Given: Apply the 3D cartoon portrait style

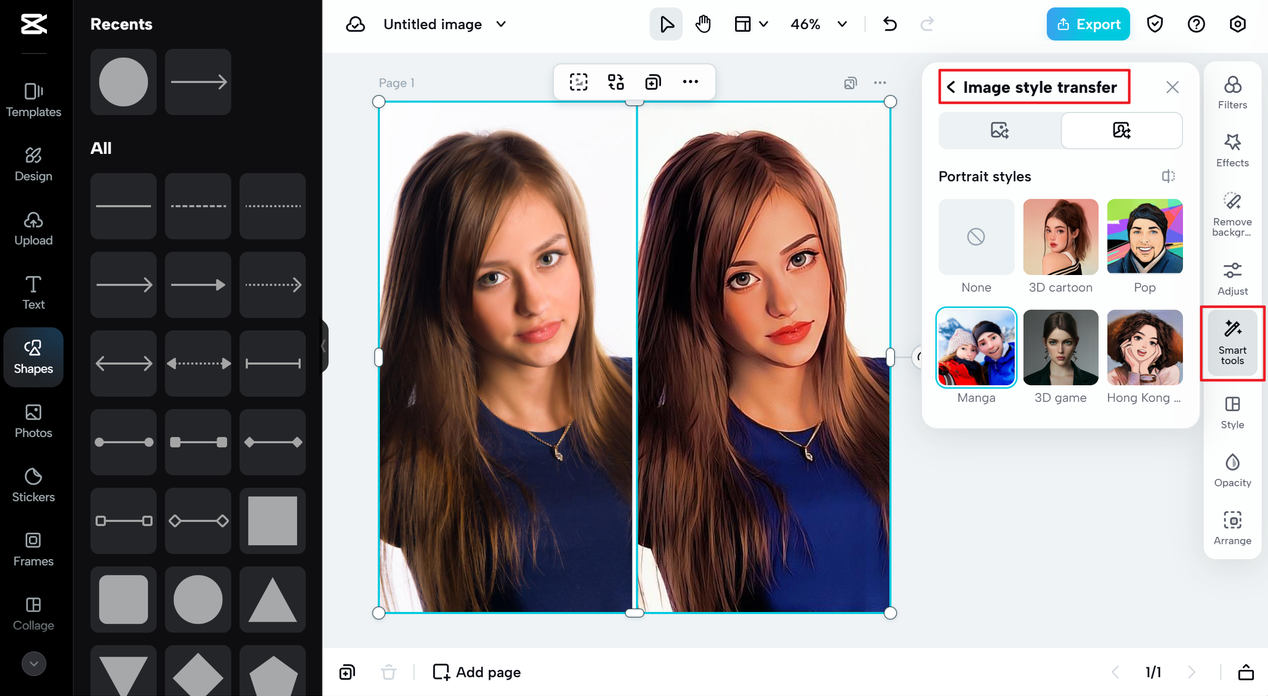Looking at the screenshot, I should 1060,237.
